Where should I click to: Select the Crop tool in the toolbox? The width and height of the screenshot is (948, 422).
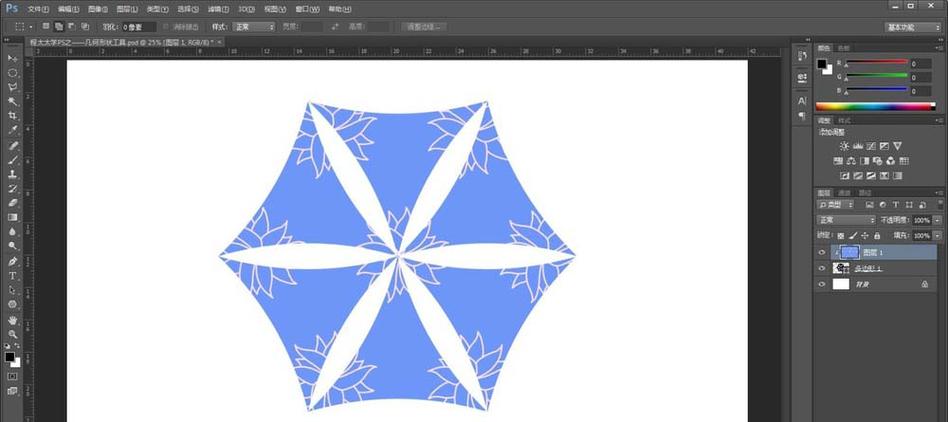tap(13, 116)
